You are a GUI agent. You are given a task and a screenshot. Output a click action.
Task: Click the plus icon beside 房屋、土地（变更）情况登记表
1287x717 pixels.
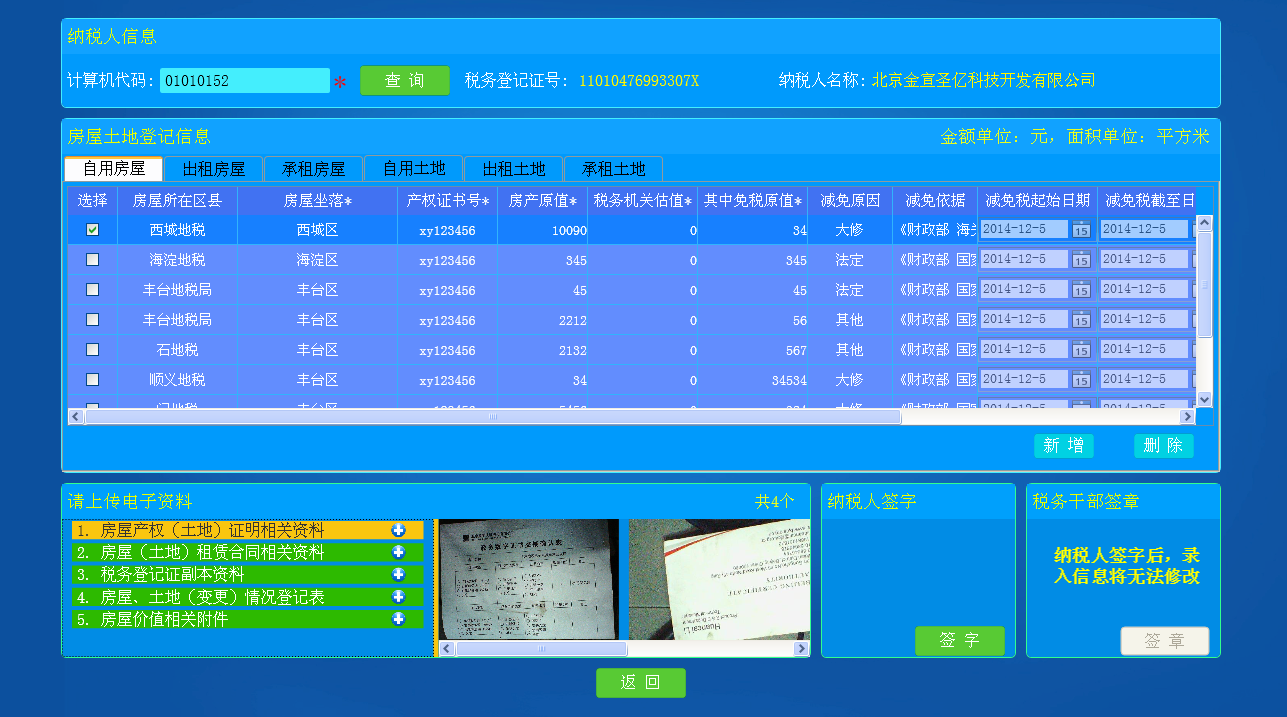tap(398, 596)
